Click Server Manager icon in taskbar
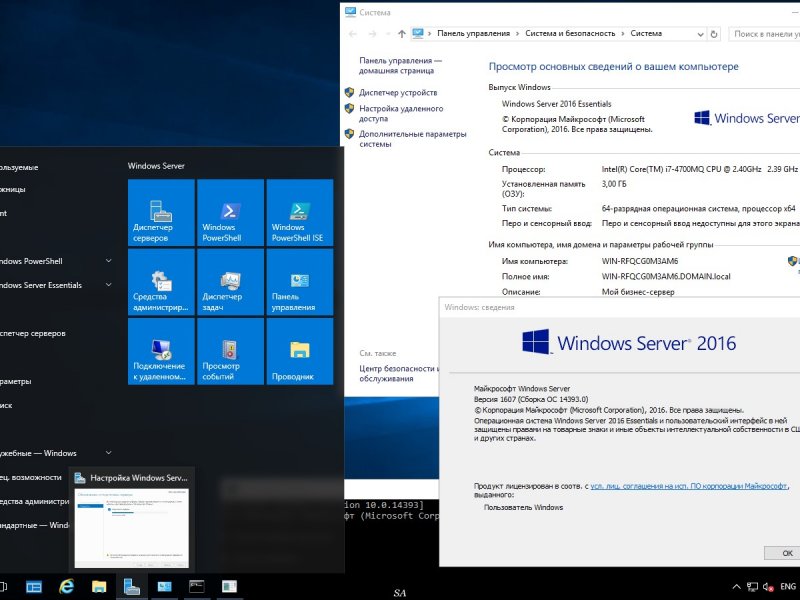This screenshot has height=600, width=800. [x=34, y=587]
